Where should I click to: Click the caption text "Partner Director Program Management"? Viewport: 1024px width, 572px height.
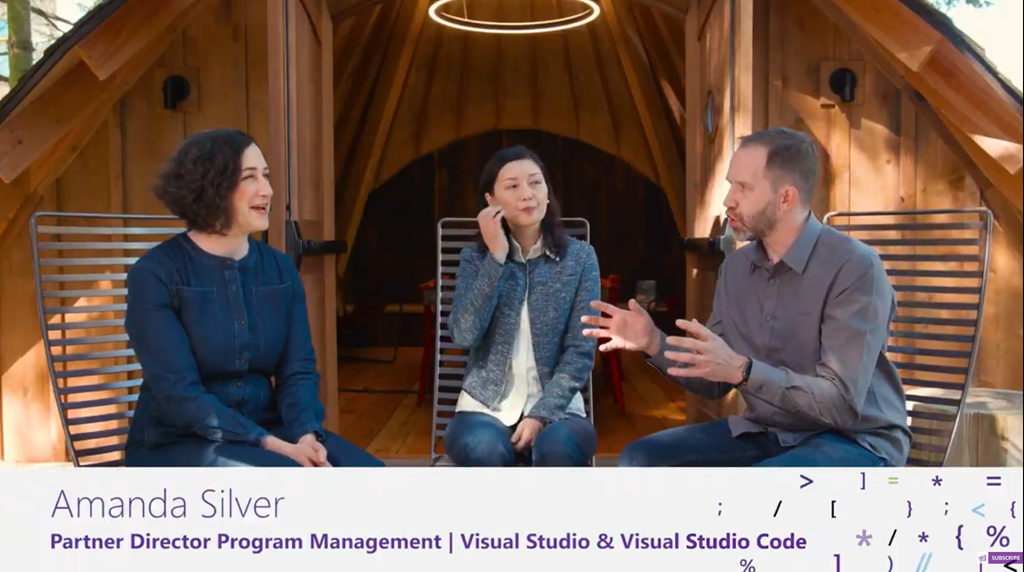[246, 541]
